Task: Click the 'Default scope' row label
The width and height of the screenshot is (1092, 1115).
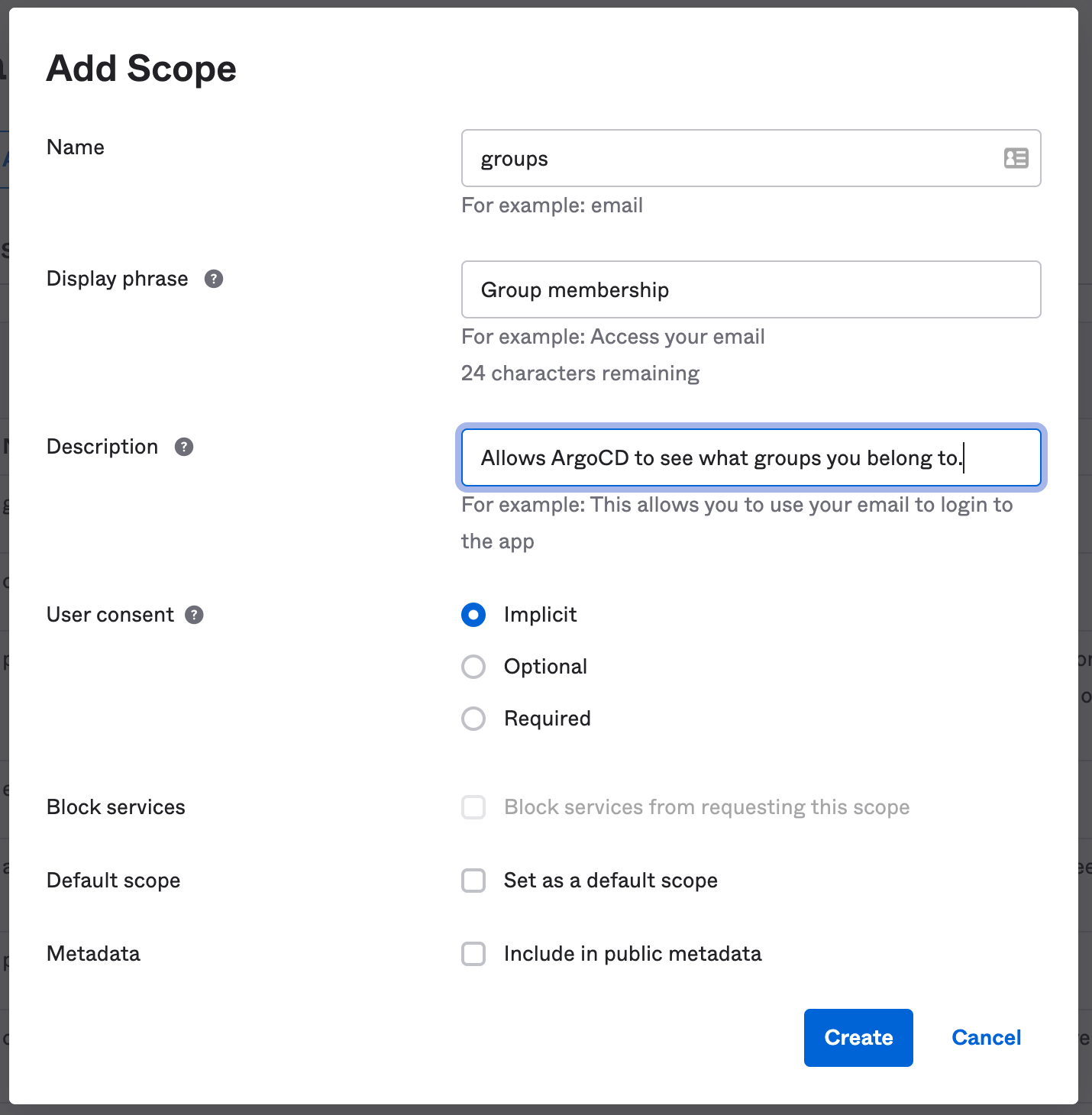Action: pos(114,881)
